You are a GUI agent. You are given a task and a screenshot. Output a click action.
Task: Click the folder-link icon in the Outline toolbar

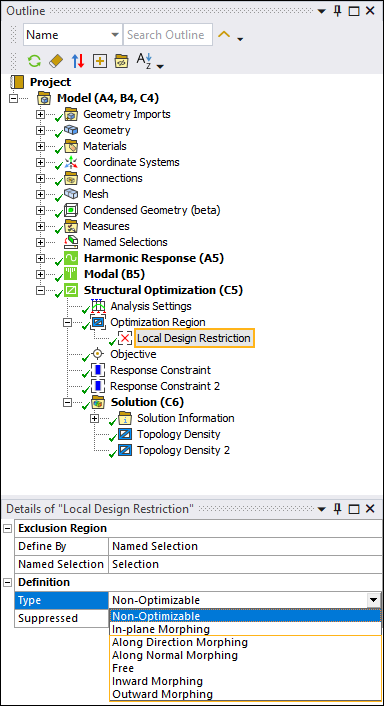[122, 61]
